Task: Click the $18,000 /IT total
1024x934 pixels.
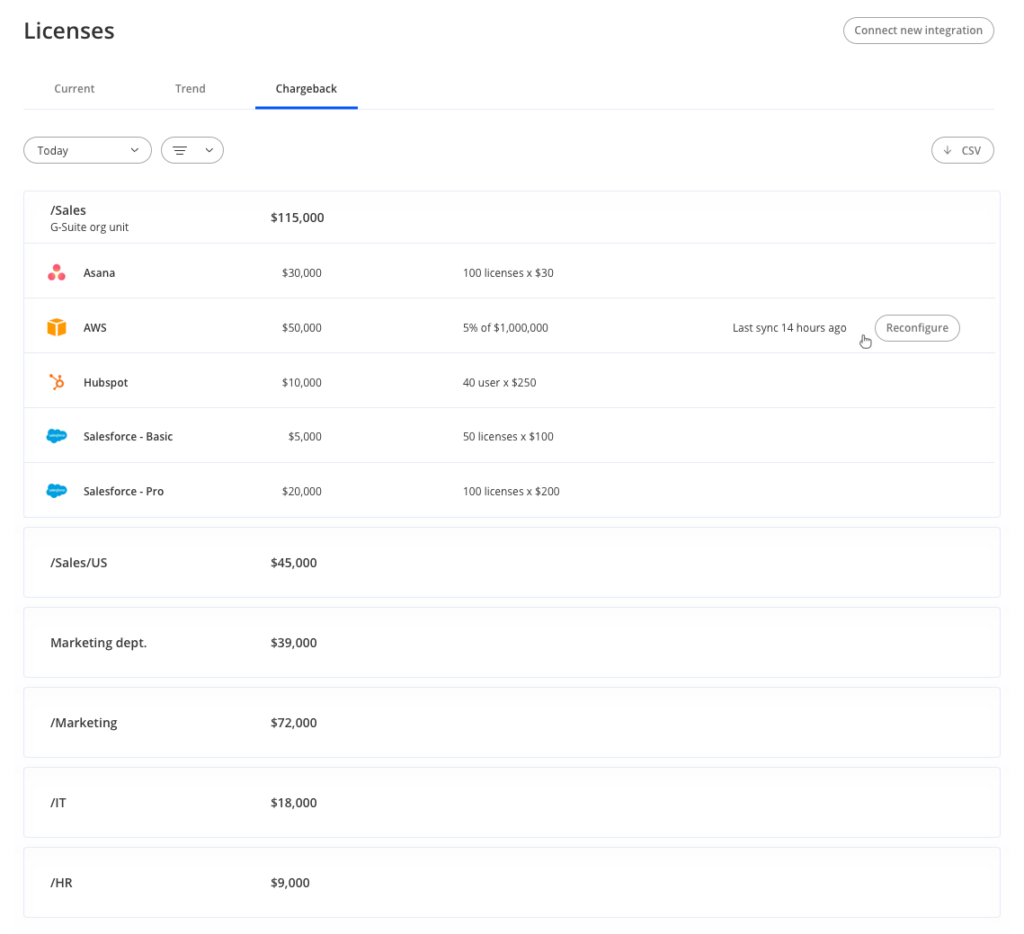Action: click(294, 803)
